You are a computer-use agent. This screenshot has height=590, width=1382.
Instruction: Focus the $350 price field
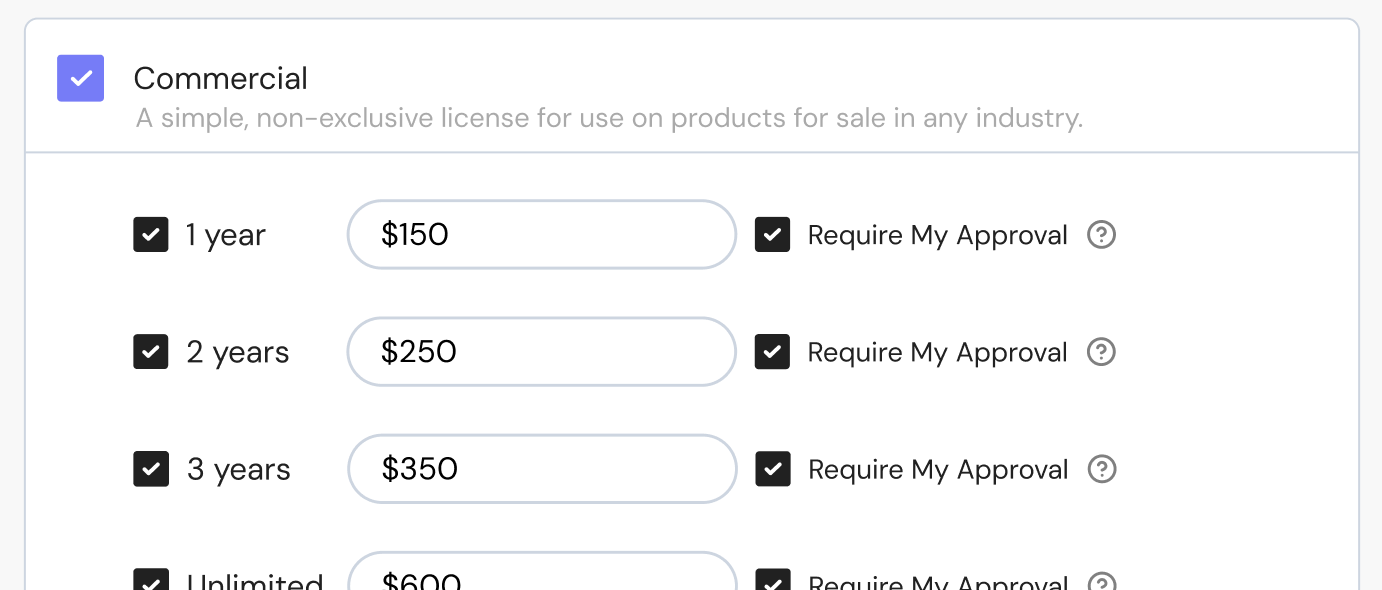541,469
